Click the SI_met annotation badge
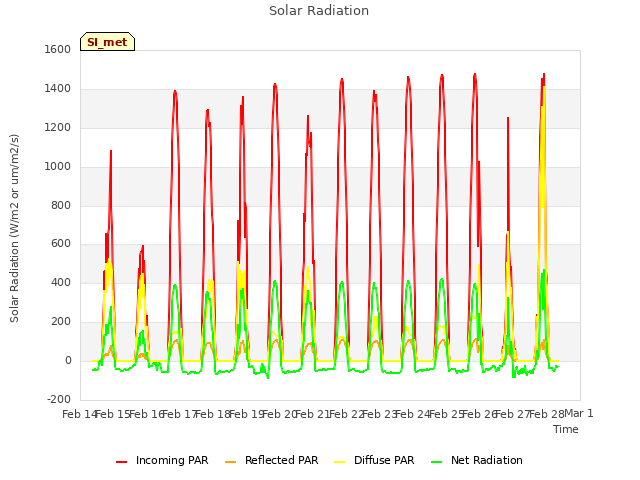640x480 pixels. coord(107,42)
